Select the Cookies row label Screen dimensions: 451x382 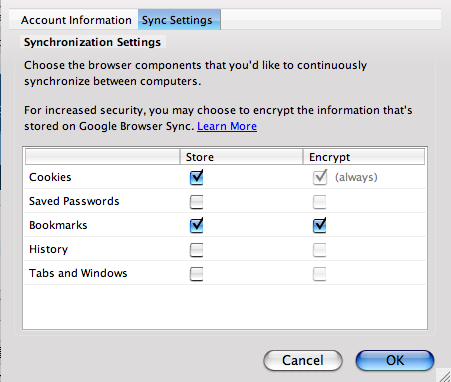pos(50,177)
